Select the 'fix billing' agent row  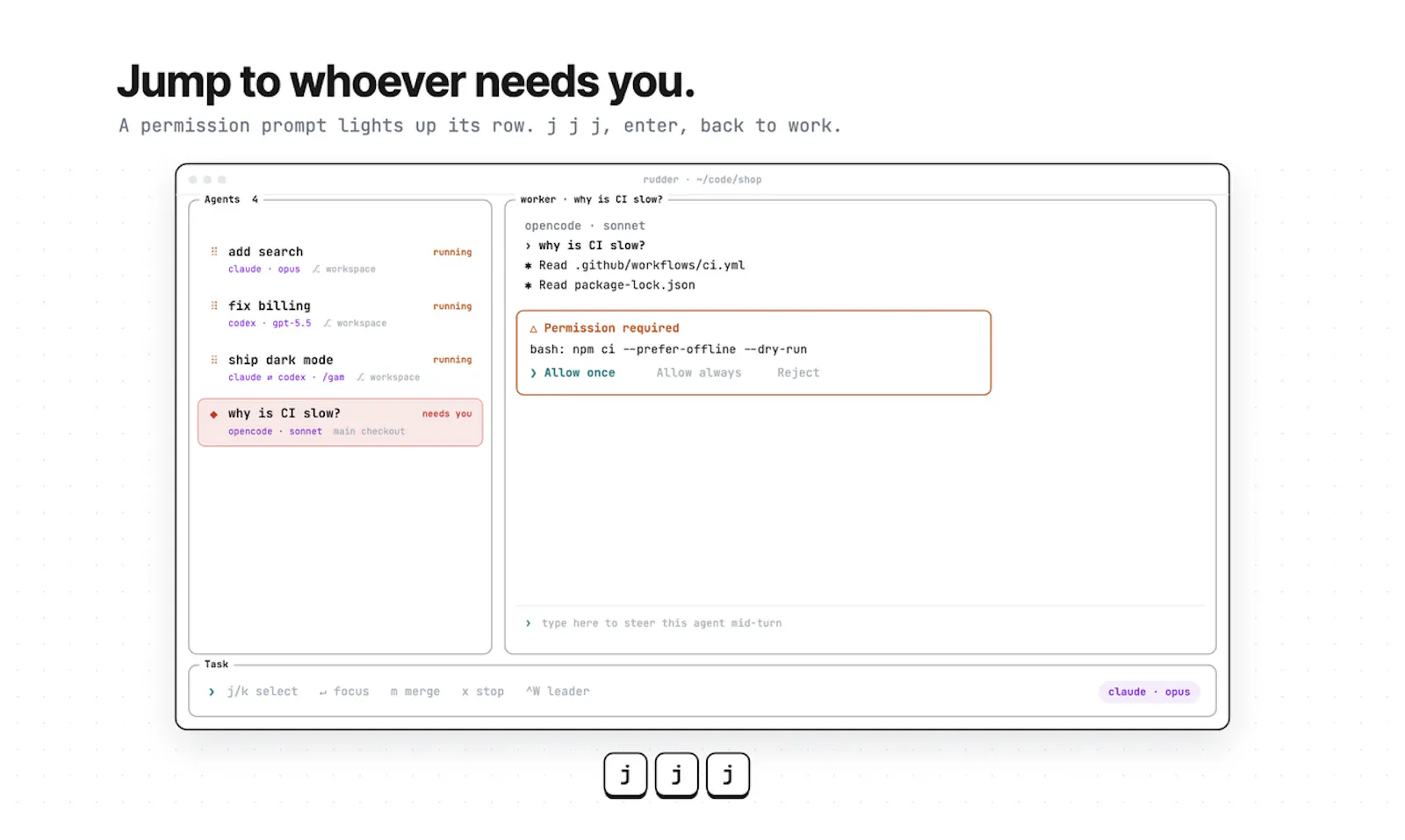click(340, 314)
